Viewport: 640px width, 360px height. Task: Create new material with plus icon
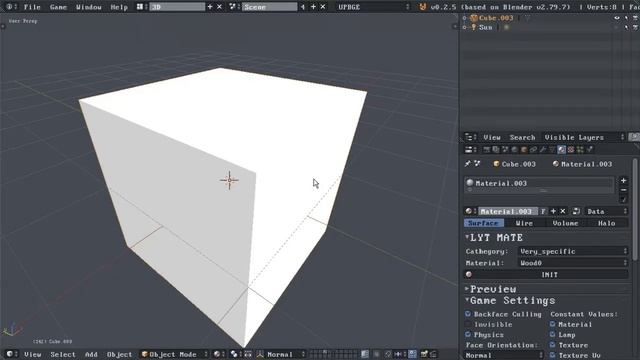pos(553,211)
